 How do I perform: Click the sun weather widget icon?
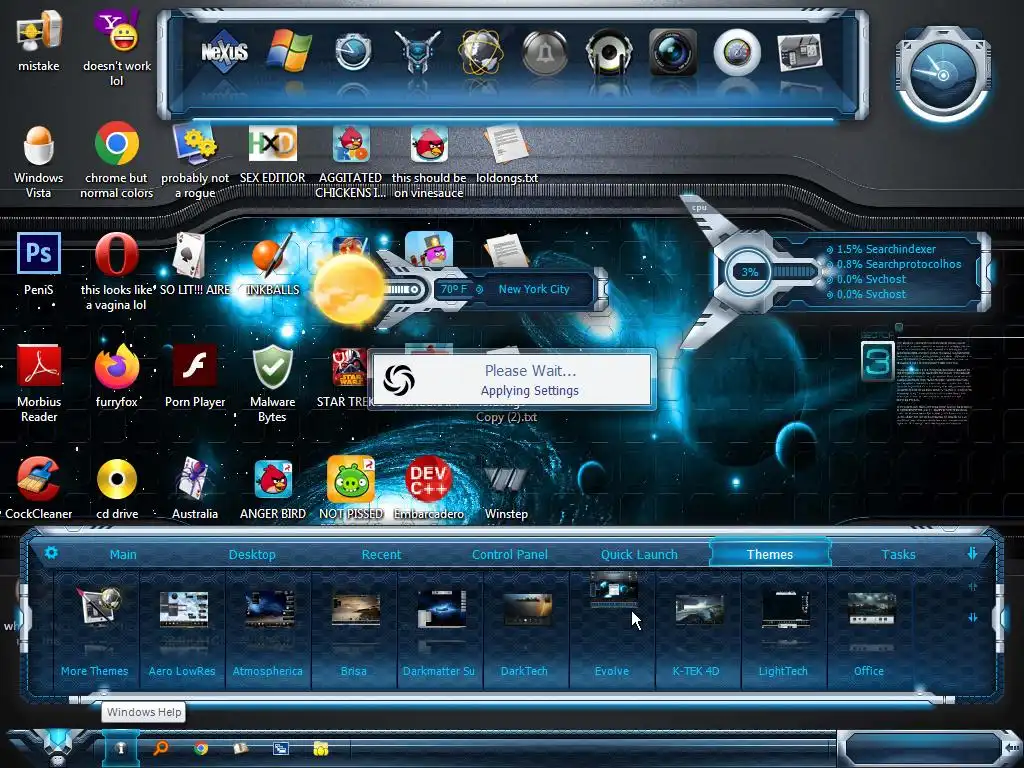[348, 289]
